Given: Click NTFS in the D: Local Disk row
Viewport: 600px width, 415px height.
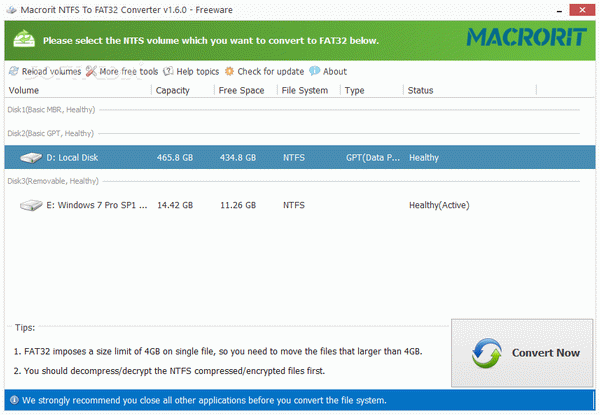Looking at the screenshot, I should 294,158.
